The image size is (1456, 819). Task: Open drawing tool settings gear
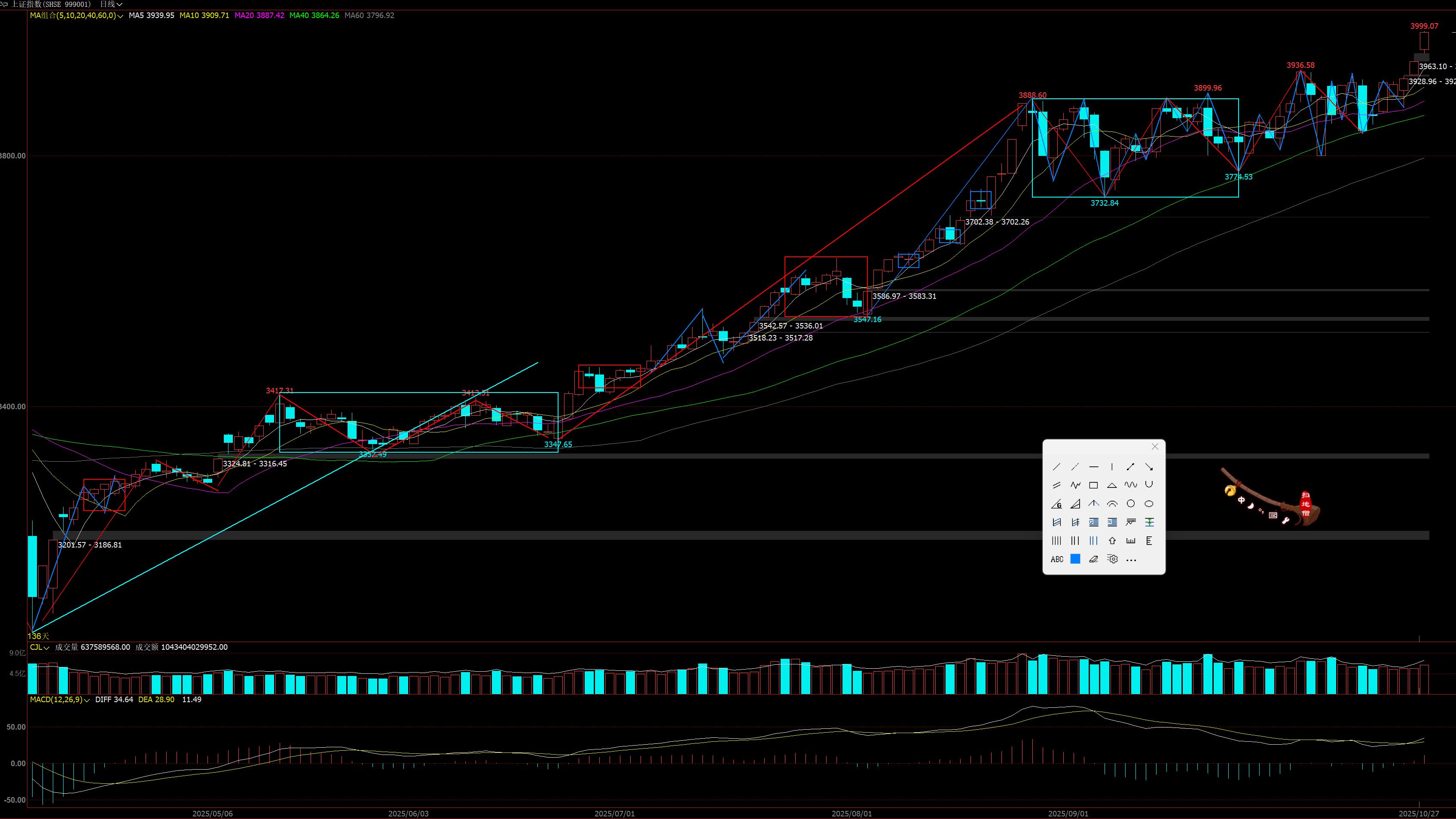point(1112,559)
